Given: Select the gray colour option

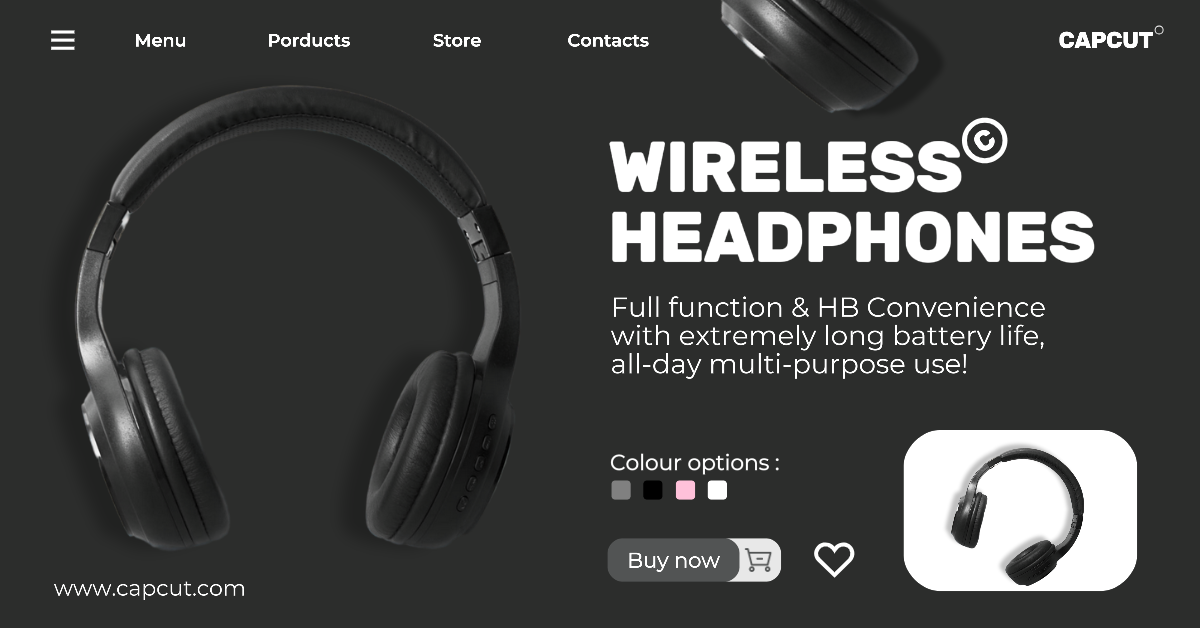Looking at the screenshot, I should point(621,490).
